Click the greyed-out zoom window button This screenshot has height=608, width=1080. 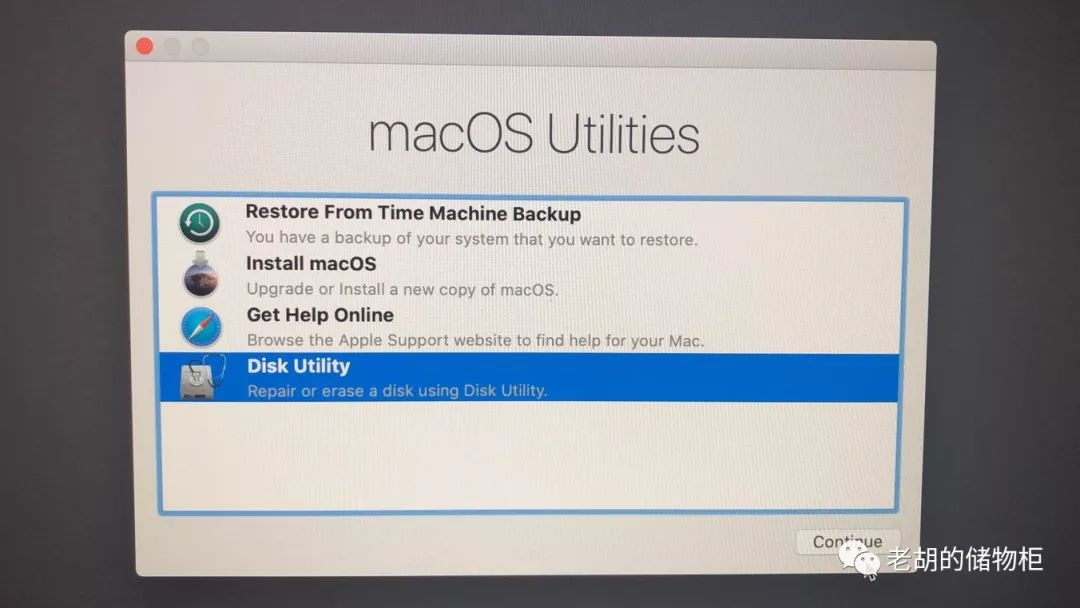pyautogui.click(x=200, y=48)
